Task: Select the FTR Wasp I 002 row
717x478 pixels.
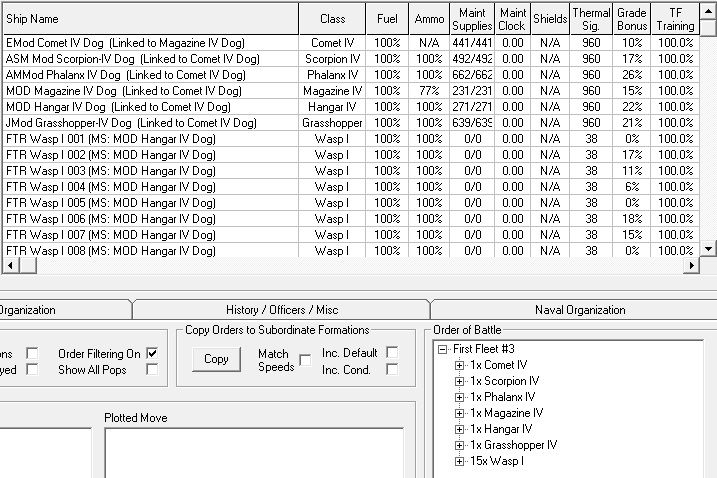Action: (x=351, y=155)
